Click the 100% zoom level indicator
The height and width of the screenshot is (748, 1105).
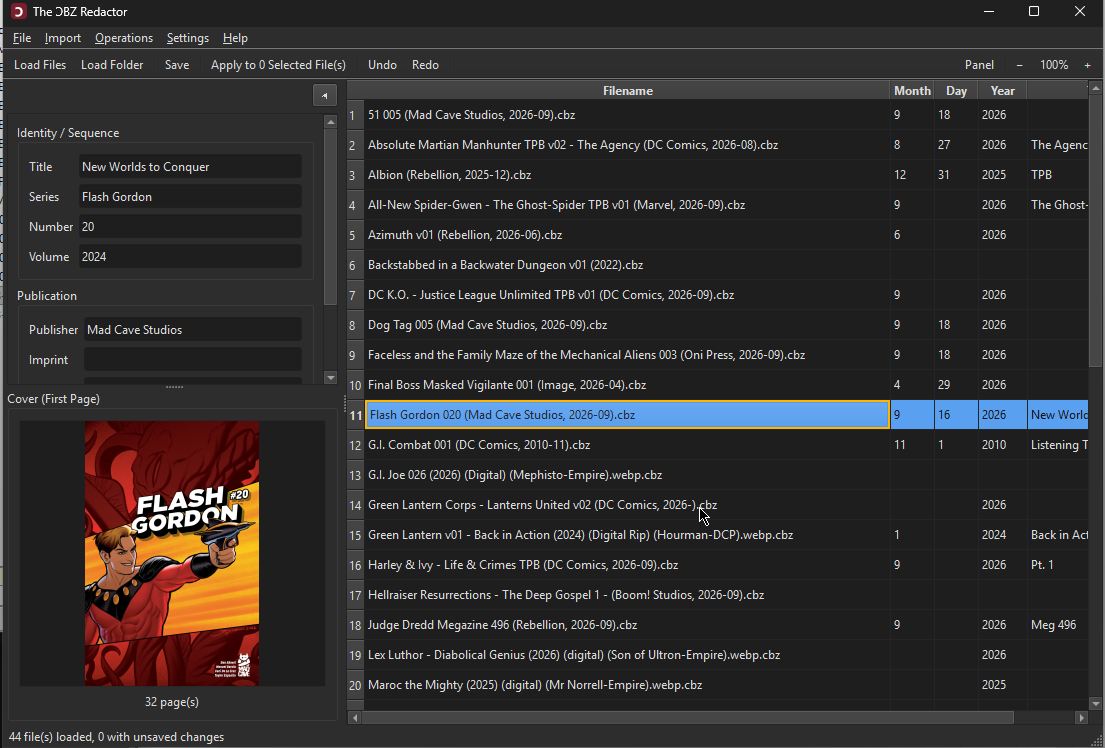(1054, 65)
